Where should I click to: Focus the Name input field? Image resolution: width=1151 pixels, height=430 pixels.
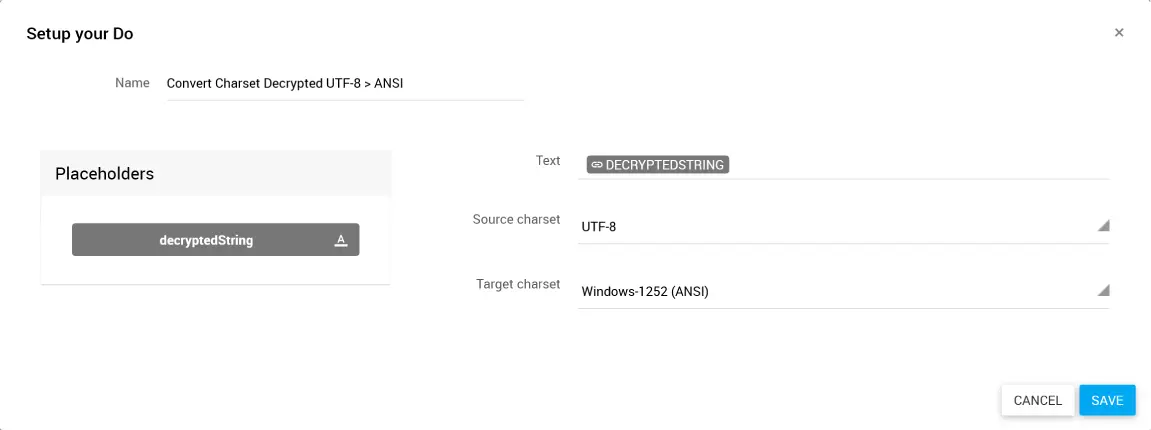click(345, 84)
